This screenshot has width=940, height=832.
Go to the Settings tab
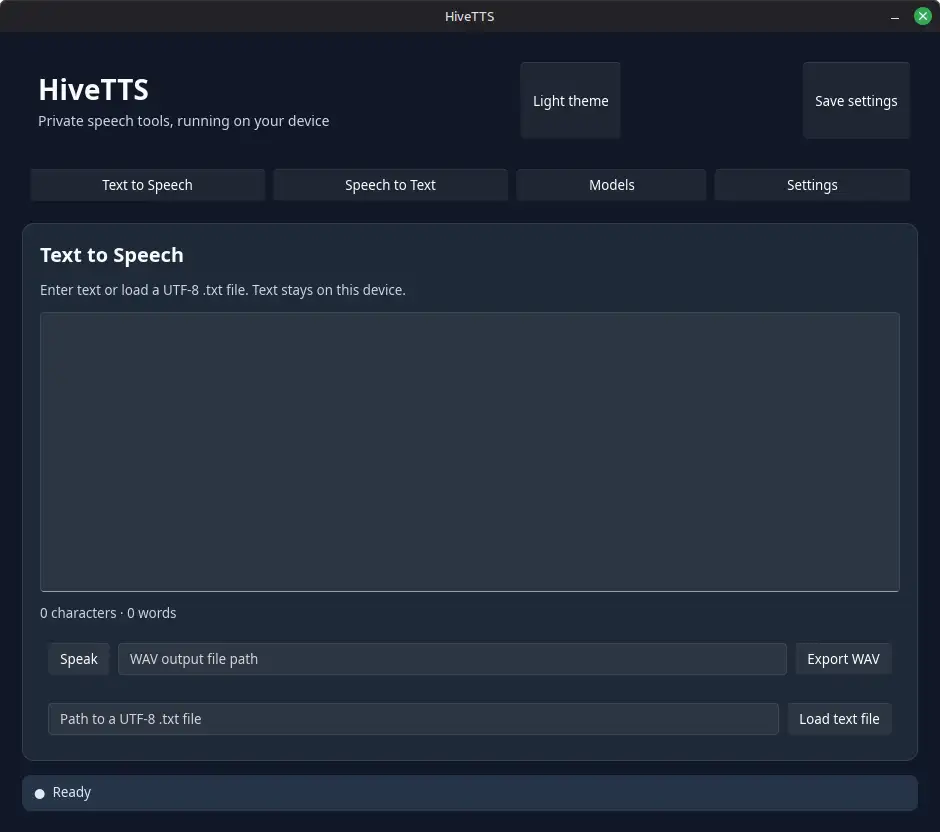pyautogui.click(x=812, y=185)
